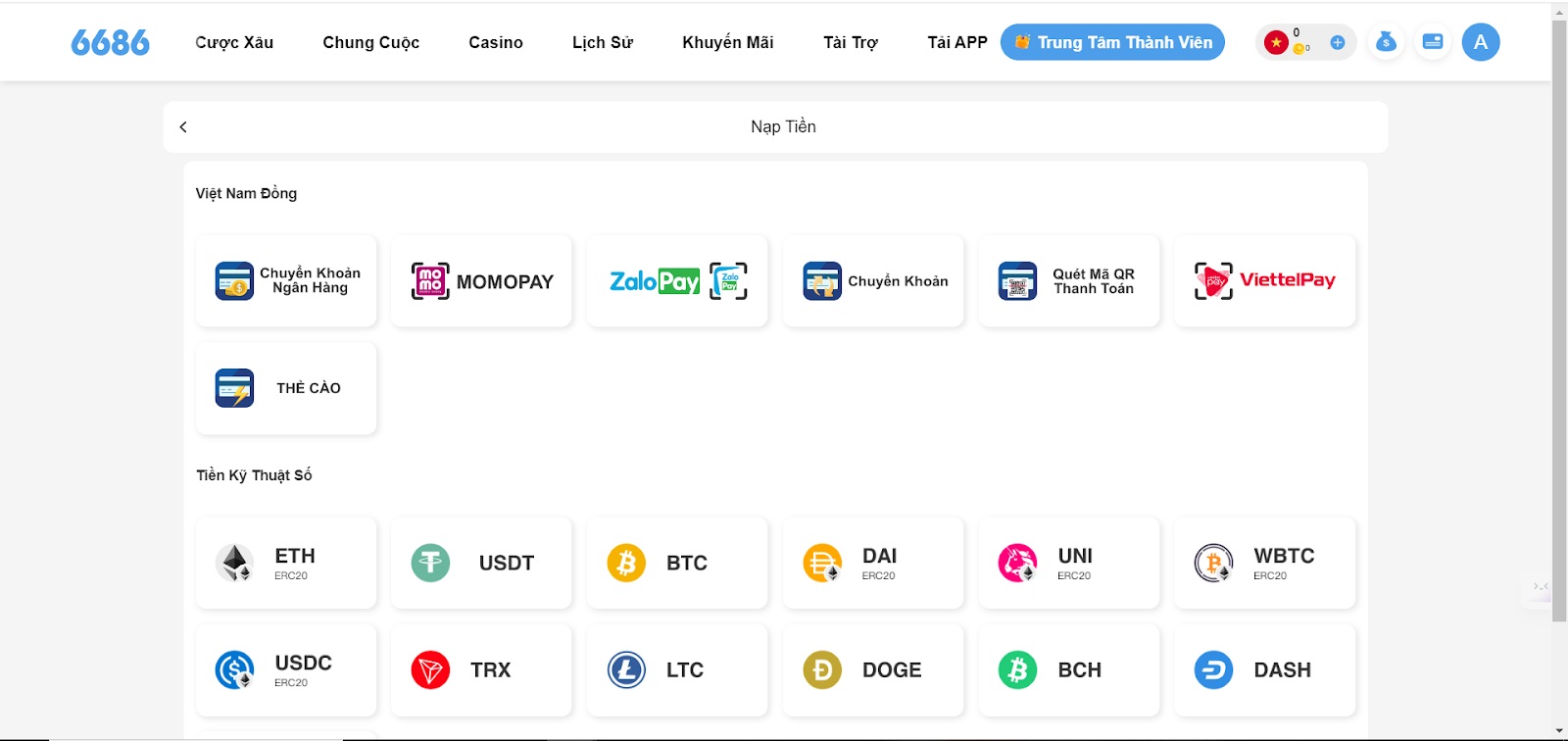Select DOGE cryptocurrency
Image resolution: width=1568 pixels, height=741 pixels.
[x=873, y=670]
